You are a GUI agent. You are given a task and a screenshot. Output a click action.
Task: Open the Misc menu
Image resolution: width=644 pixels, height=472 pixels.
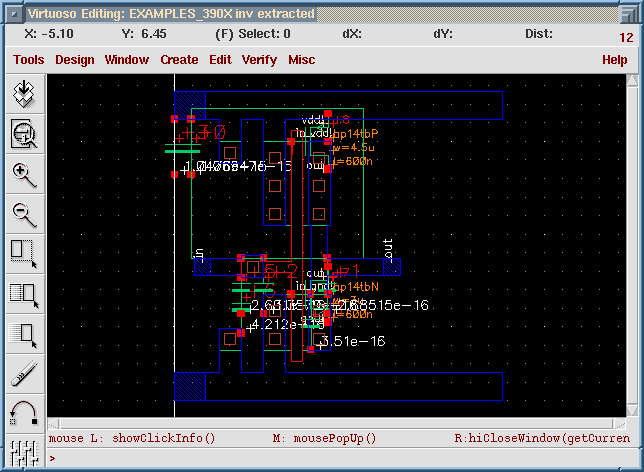point(301,60)
